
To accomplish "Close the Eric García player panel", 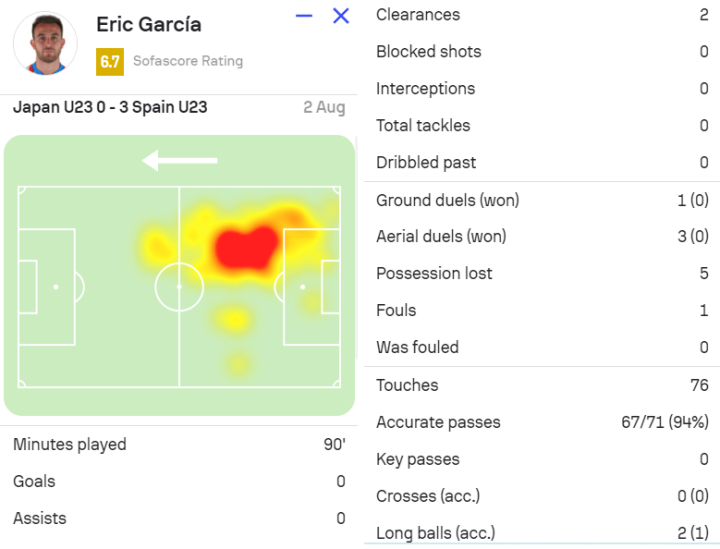I will (x=341, y=16).
